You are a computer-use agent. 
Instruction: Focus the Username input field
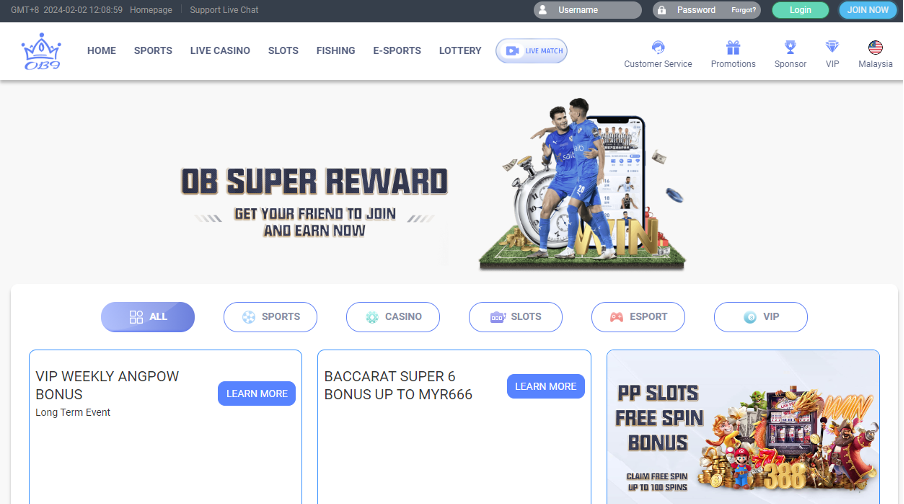click(587, 10)
